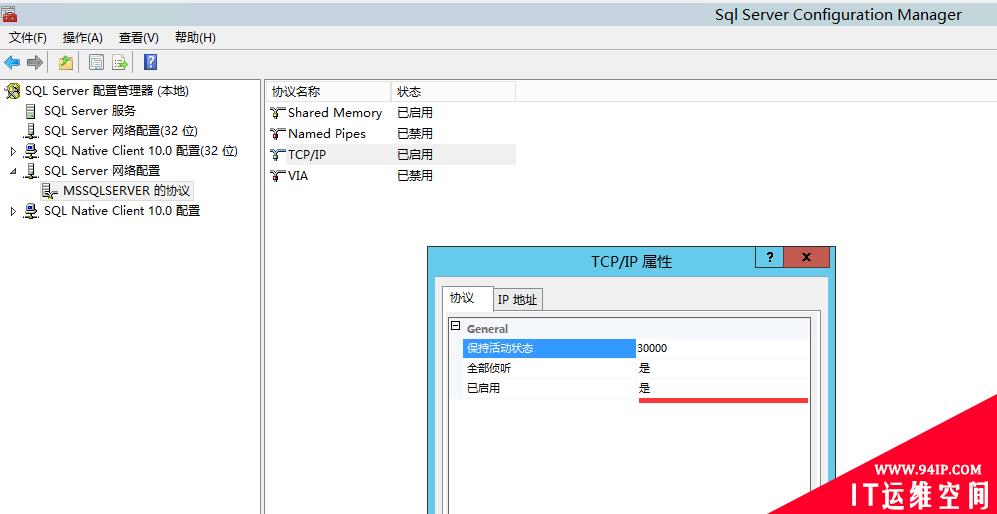Sort by the 状态 column header
The image size is (997, 514).
453,92
